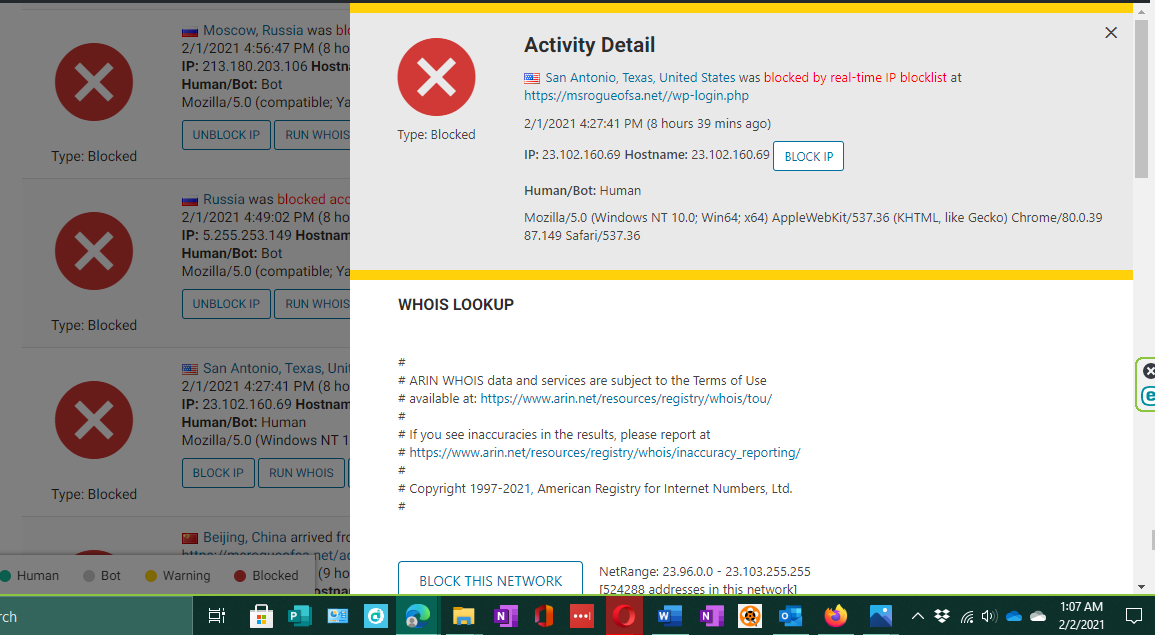Viewport: 1155px width, 635px height.
Task: Open Microsoft Edge from the taskbar
Action: (417, 616)
